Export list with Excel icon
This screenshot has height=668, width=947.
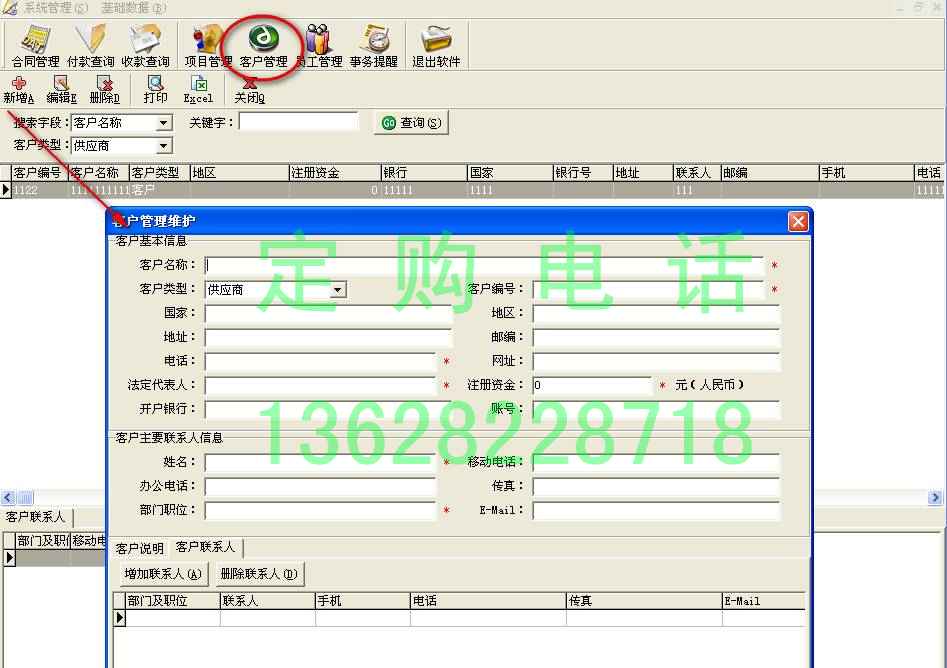click(x=198, y=90)
